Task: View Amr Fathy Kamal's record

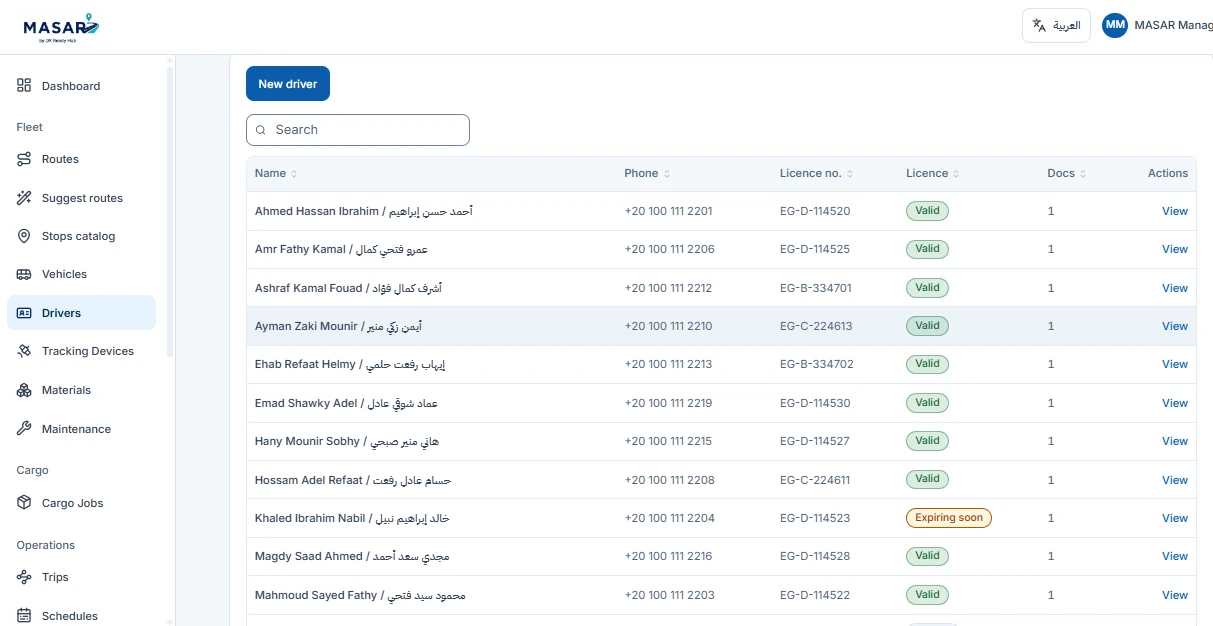Action: tap(1175, 249)
